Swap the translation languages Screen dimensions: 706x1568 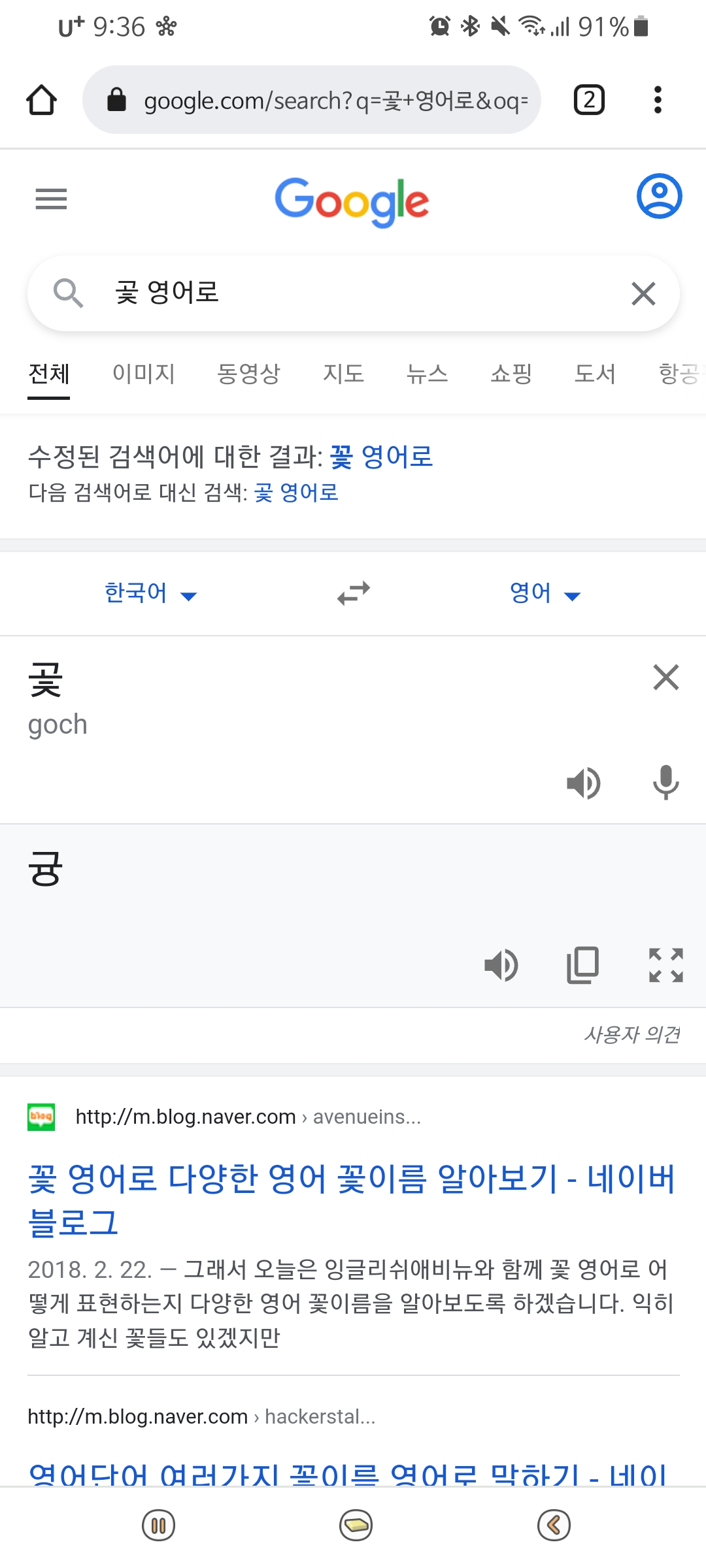[354, 593]
